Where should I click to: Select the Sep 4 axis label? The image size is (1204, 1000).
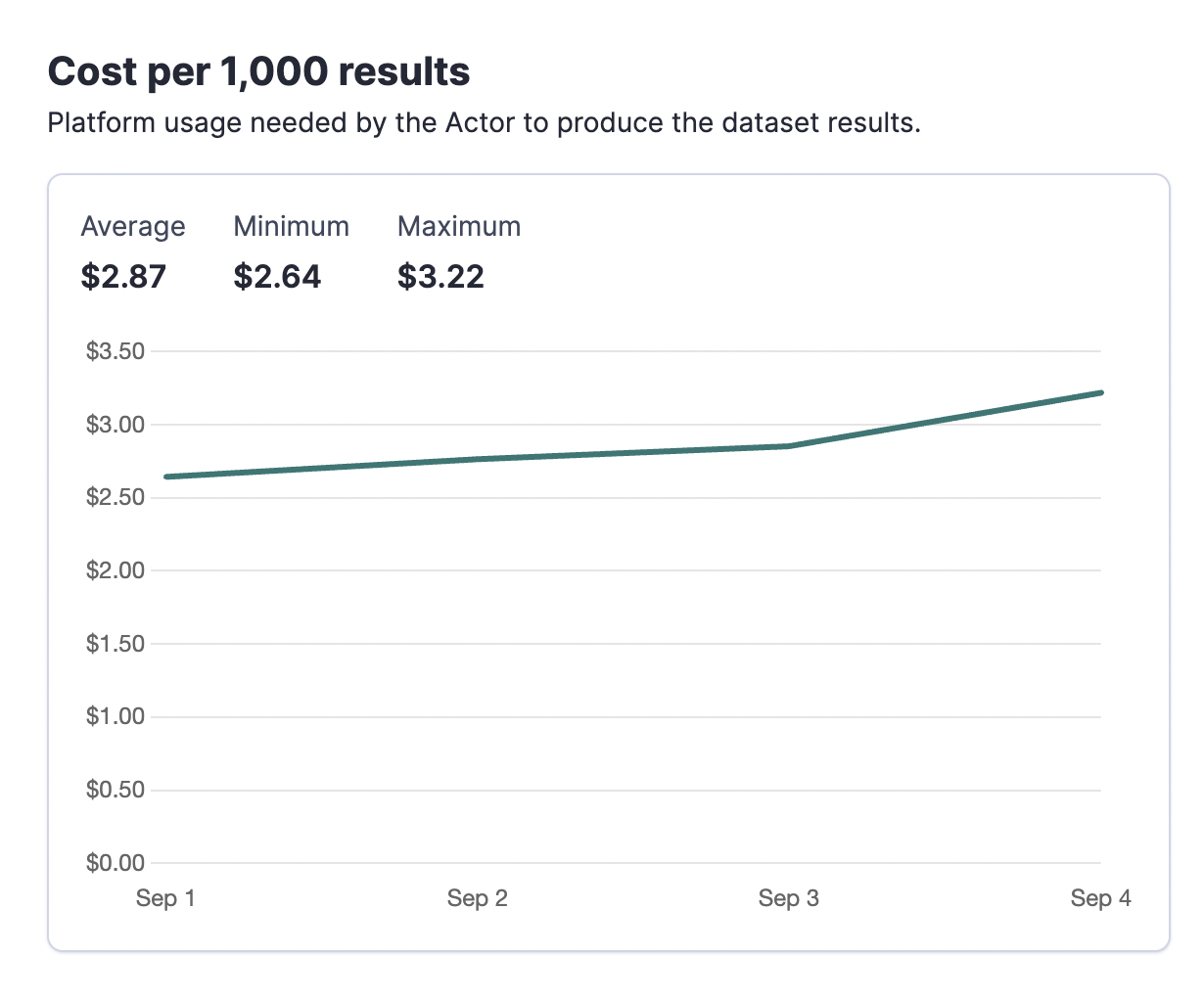(x=1101, y=897)
